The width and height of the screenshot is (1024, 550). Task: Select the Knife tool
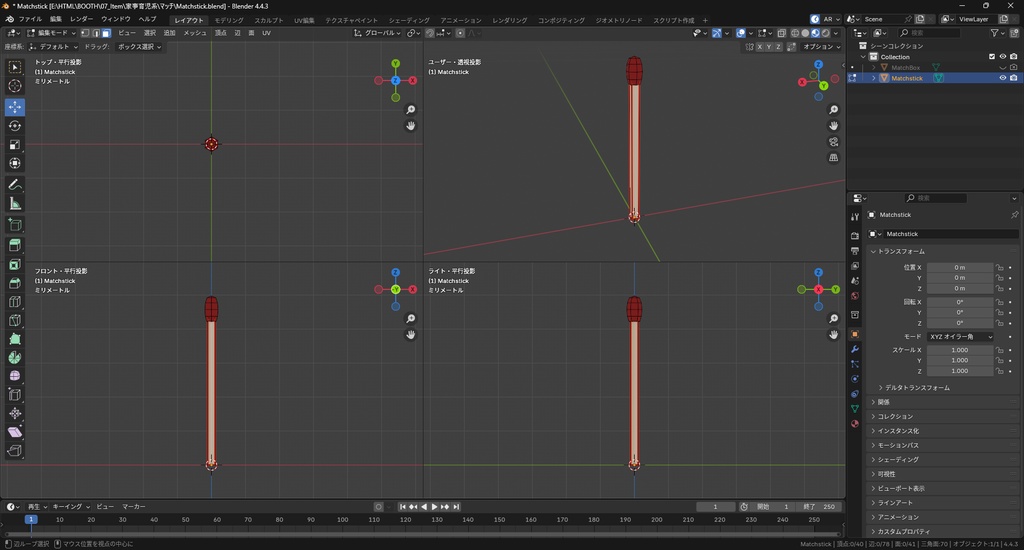pos(14,321)
